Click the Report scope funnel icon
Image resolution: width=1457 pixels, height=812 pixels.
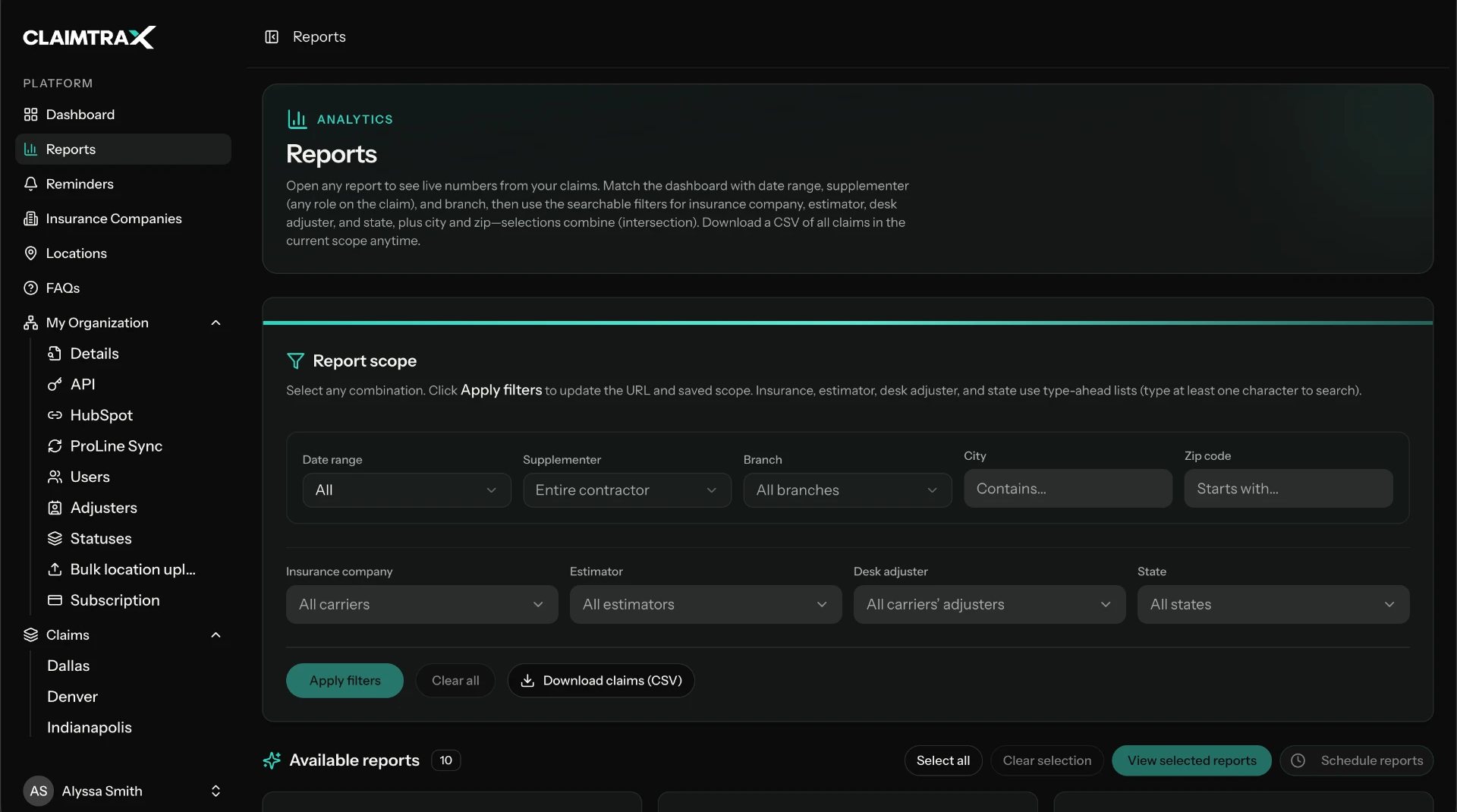(295, 361)
